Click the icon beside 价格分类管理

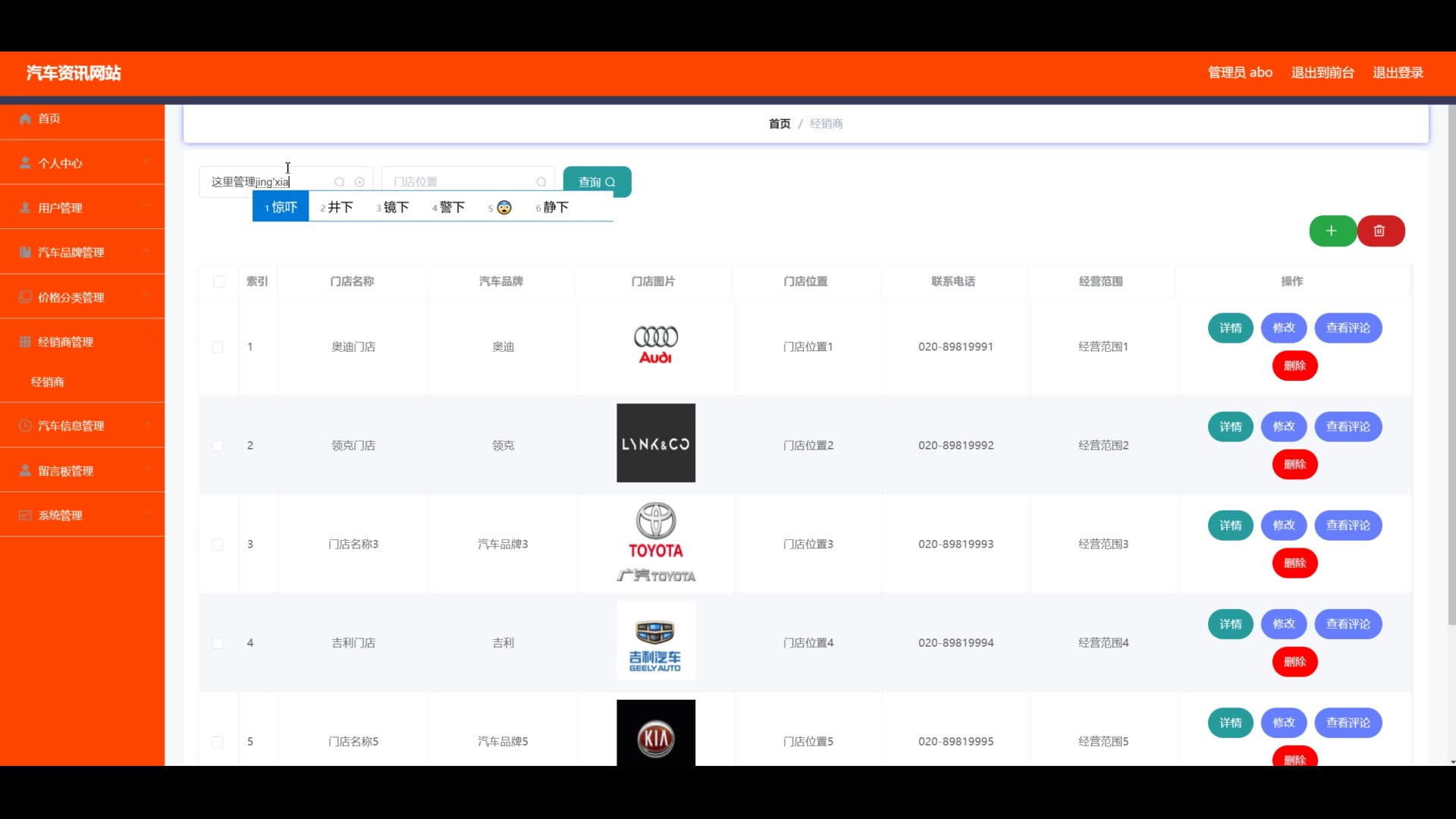[25, 297]
